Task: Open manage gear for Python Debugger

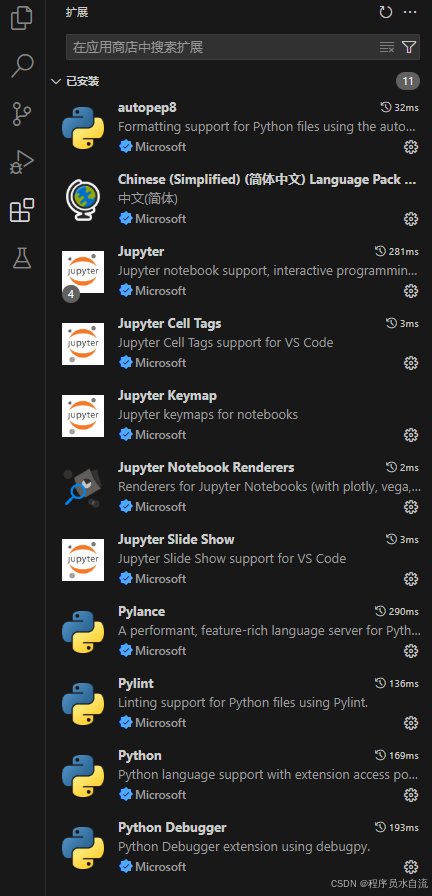Action: (x=410, y=867)
